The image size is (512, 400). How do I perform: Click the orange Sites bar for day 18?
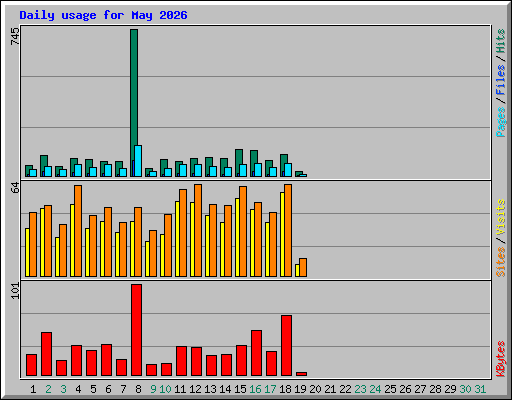288,230
